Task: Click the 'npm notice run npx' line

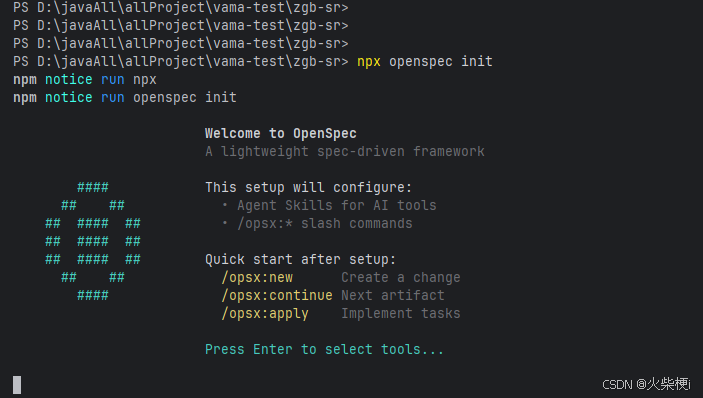Action: [x=85, y=80]
